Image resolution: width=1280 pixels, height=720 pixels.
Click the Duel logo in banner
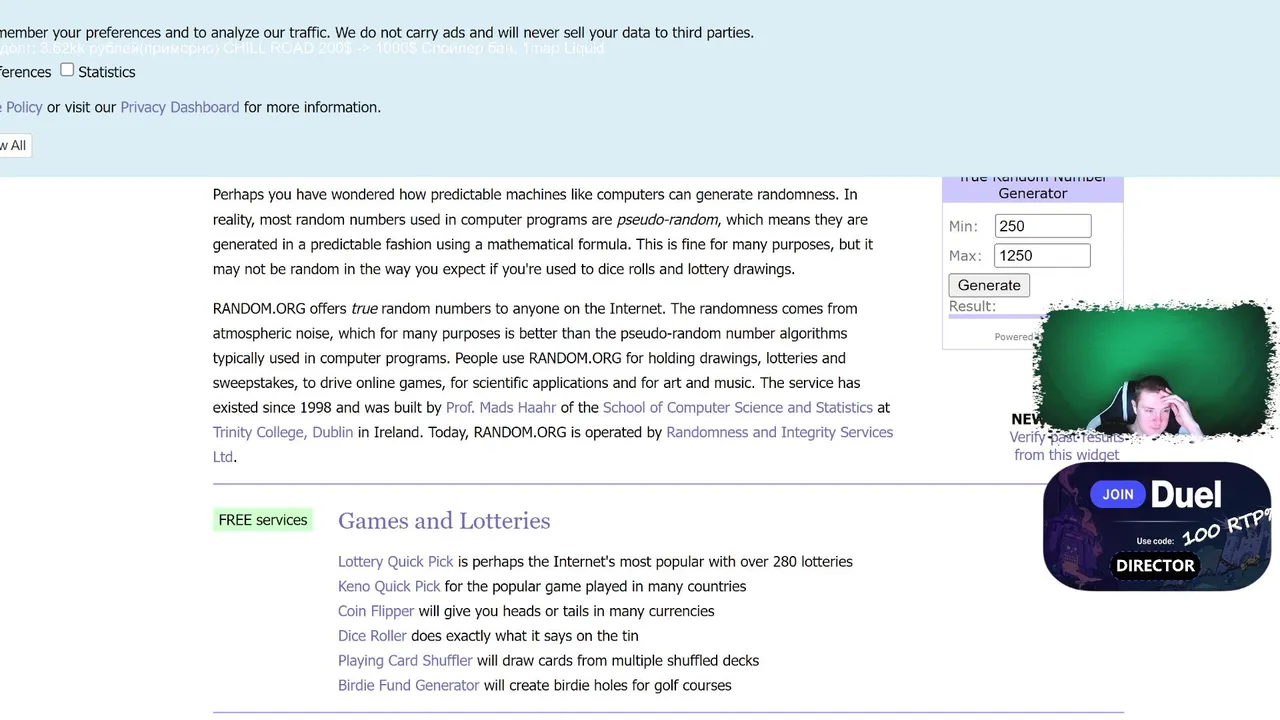1186,494
